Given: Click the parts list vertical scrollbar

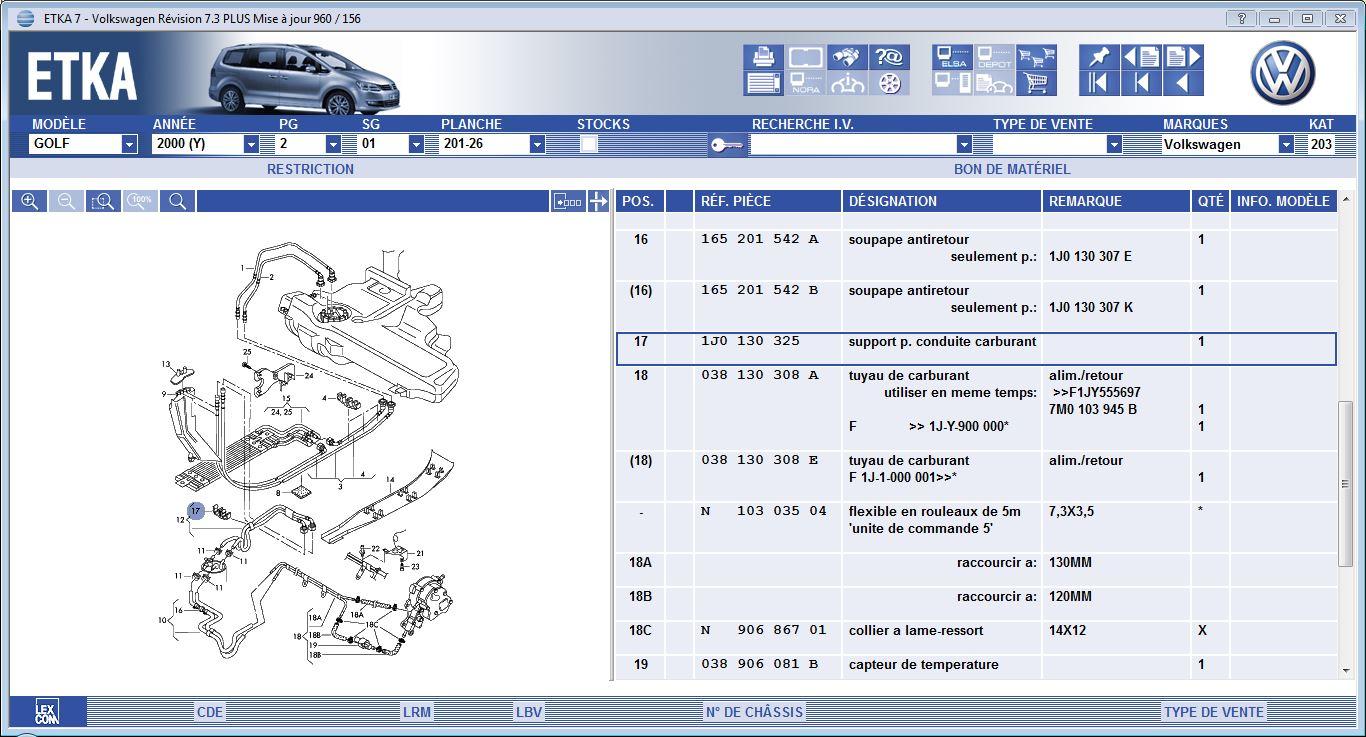Looking at the screenshot, I should (1345, 484).
